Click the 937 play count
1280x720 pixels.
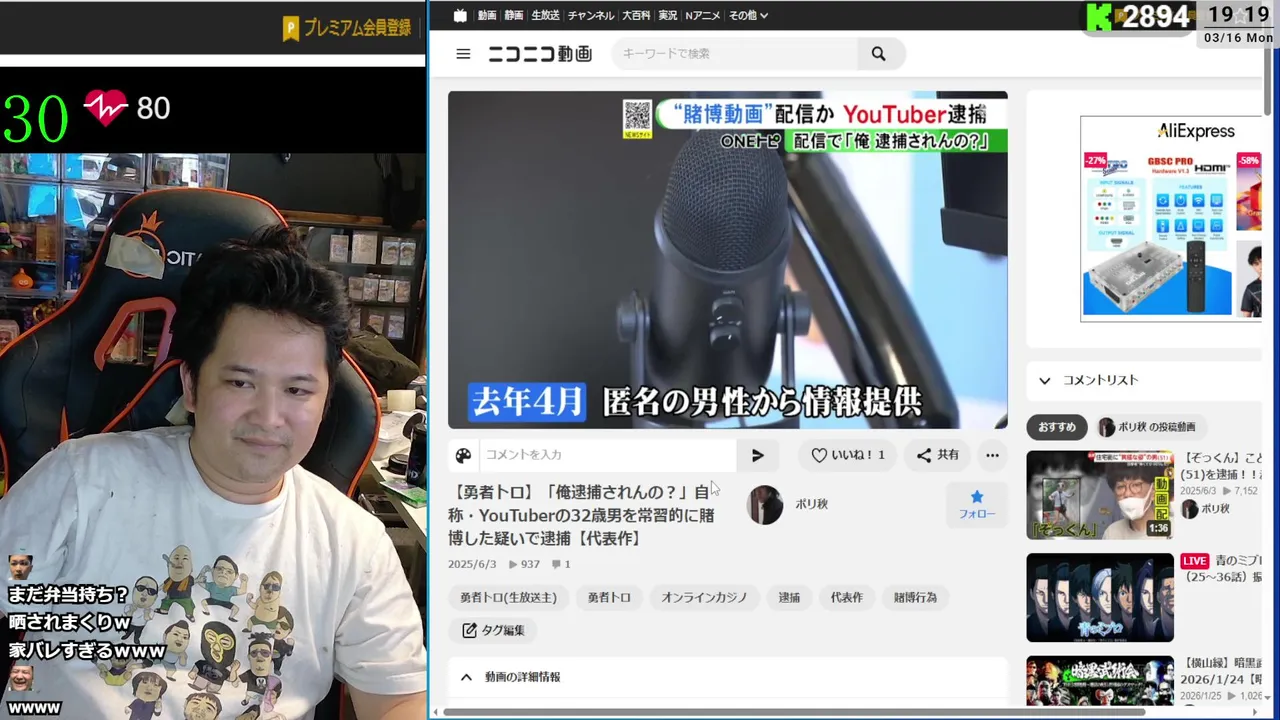click(524, 564)
